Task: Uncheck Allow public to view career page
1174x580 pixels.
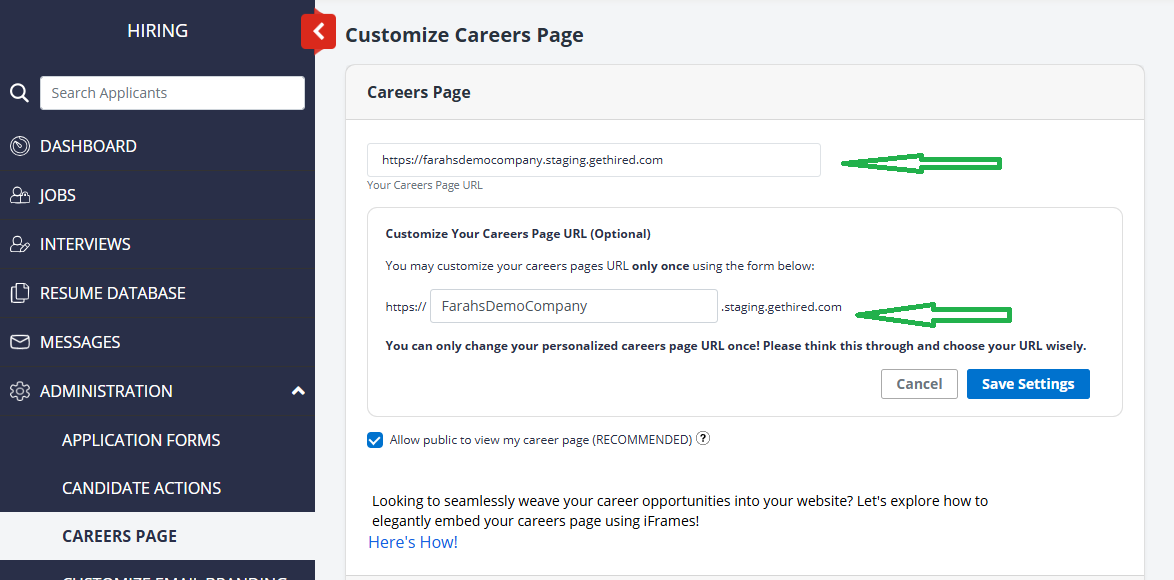Action: click(375, 440)
